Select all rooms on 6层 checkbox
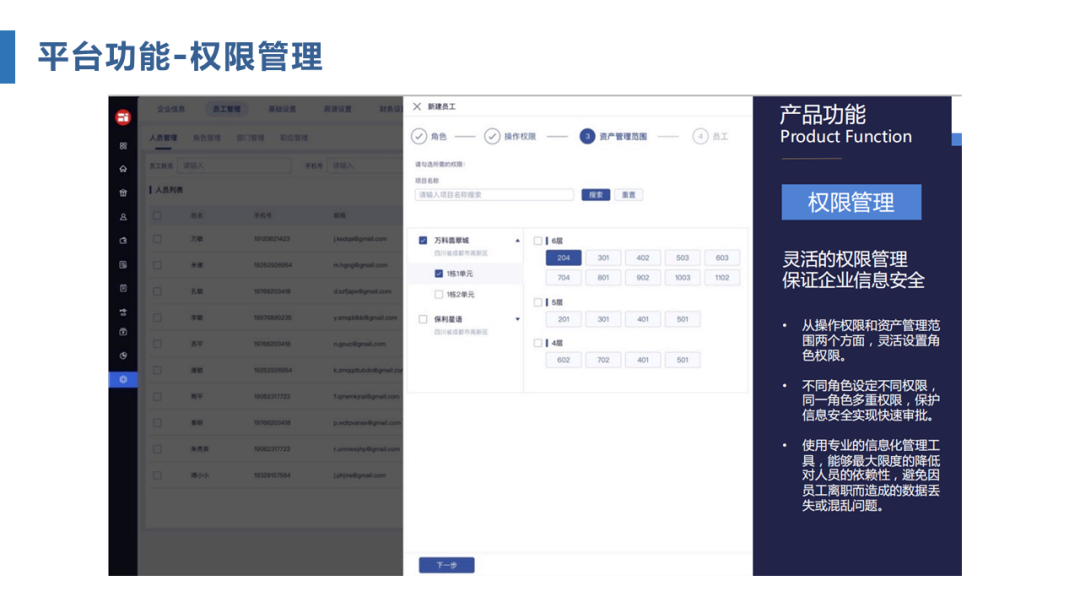The width and height of the screenshot is (1080, 608). [x=538, y=241]
